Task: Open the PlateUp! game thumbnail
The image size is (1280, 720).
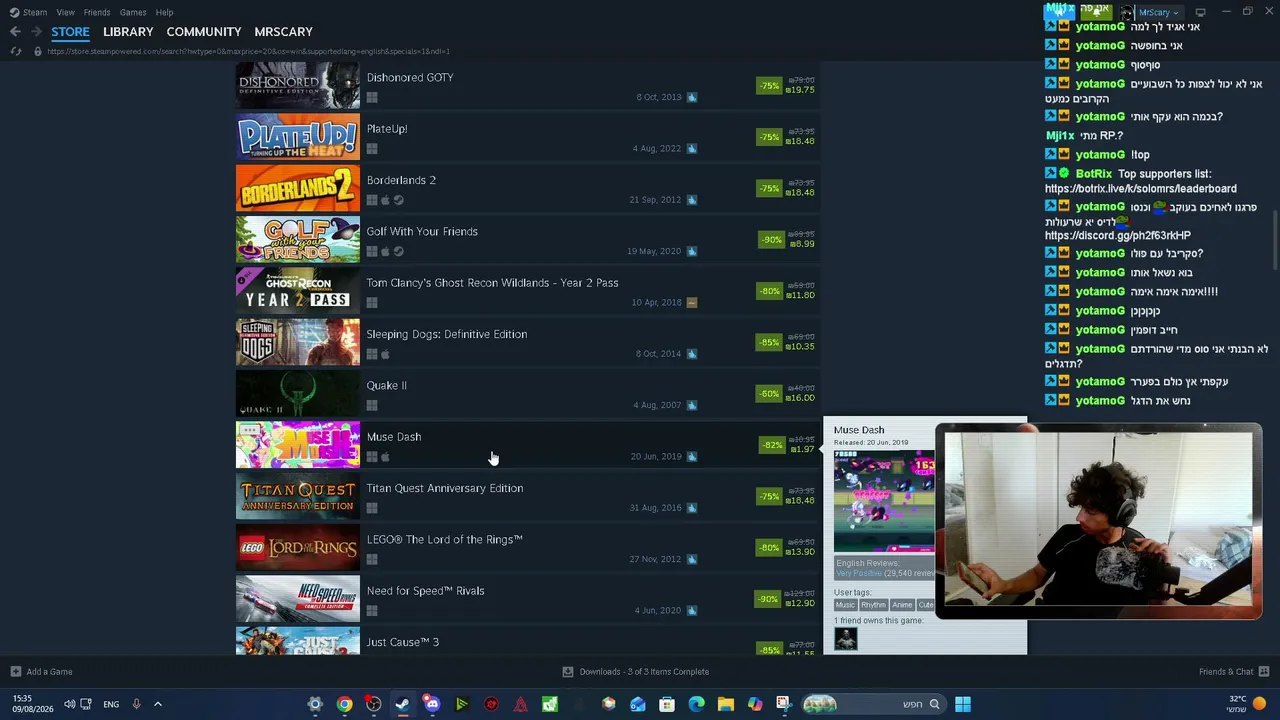Action: [x=298, y=137]
